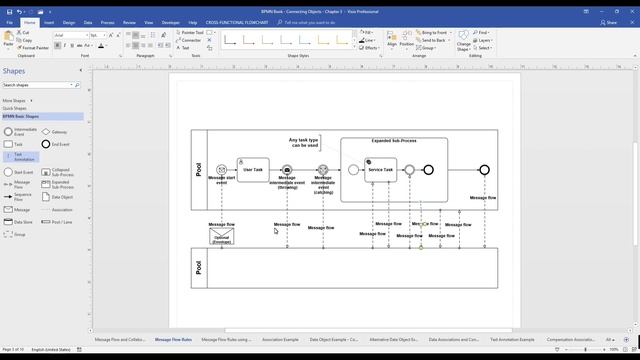Open the Association Example page tab
The height and width of the screenshot is (360, 640).
280,339
